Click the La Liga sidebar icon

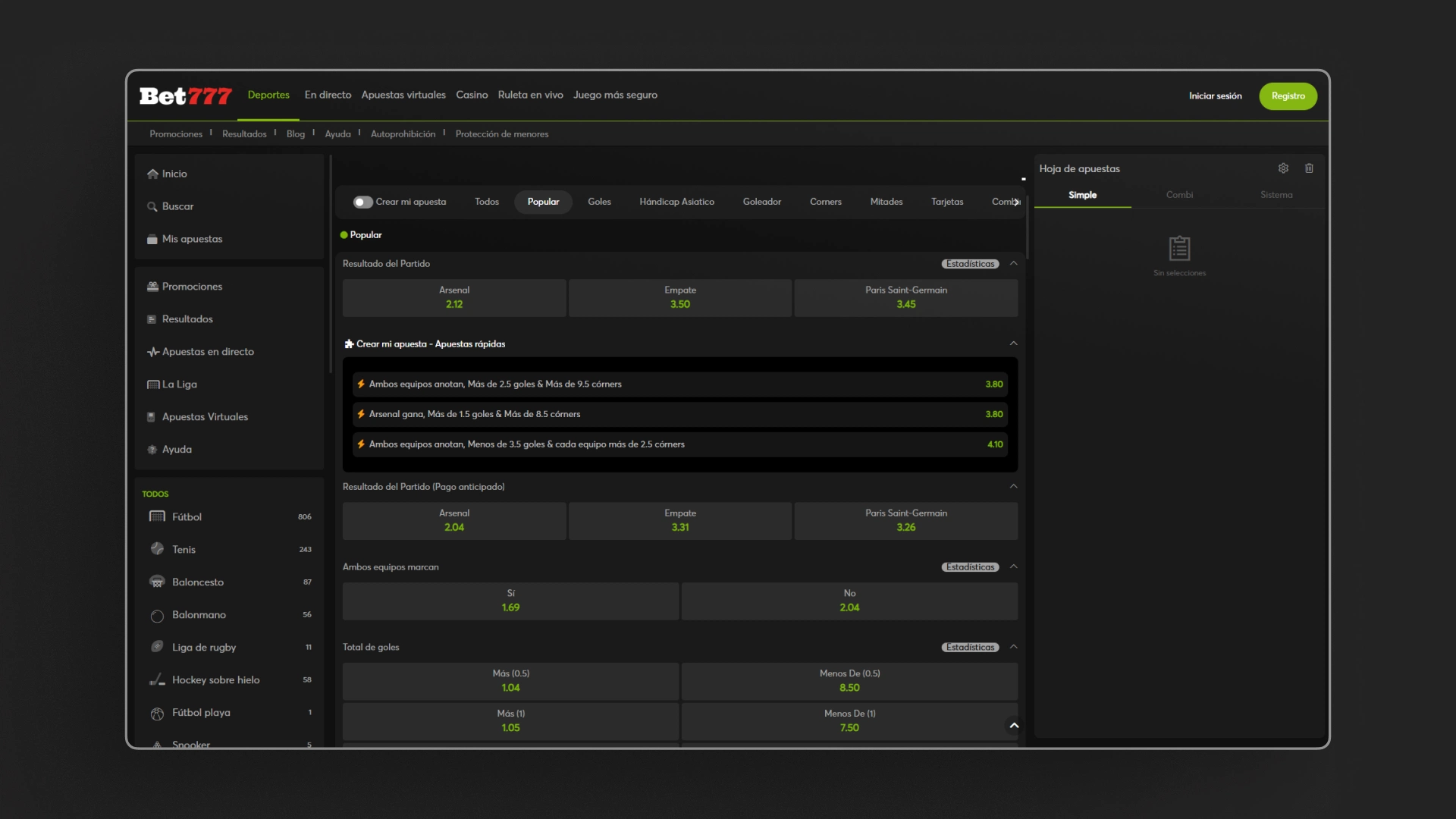coord(152,384)
